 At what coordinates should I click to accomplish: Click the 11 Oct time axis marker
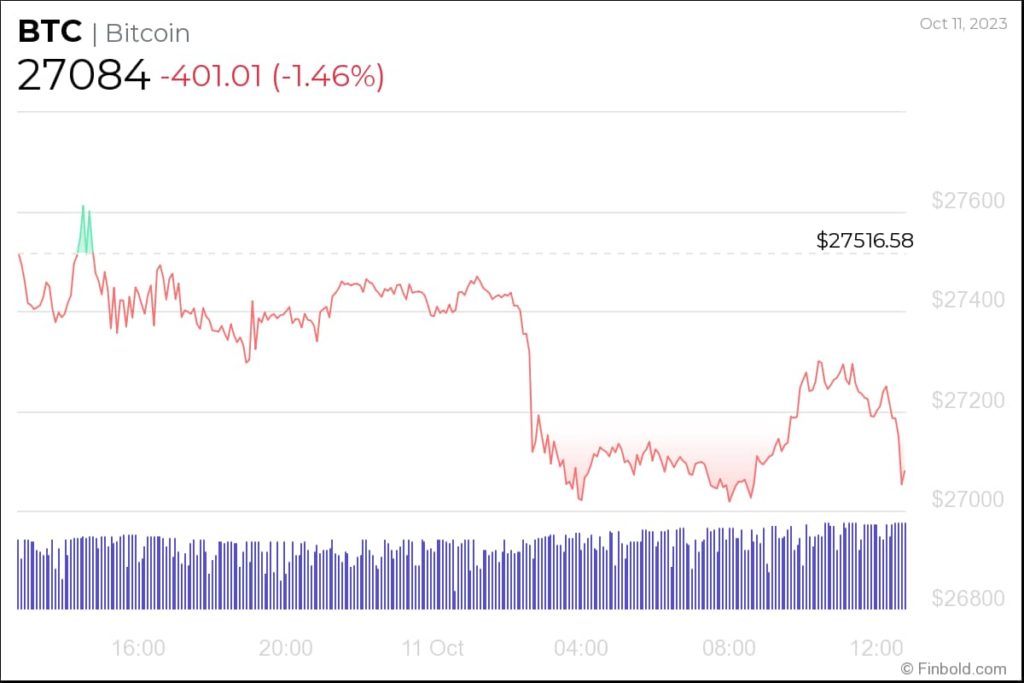(433, 647)
